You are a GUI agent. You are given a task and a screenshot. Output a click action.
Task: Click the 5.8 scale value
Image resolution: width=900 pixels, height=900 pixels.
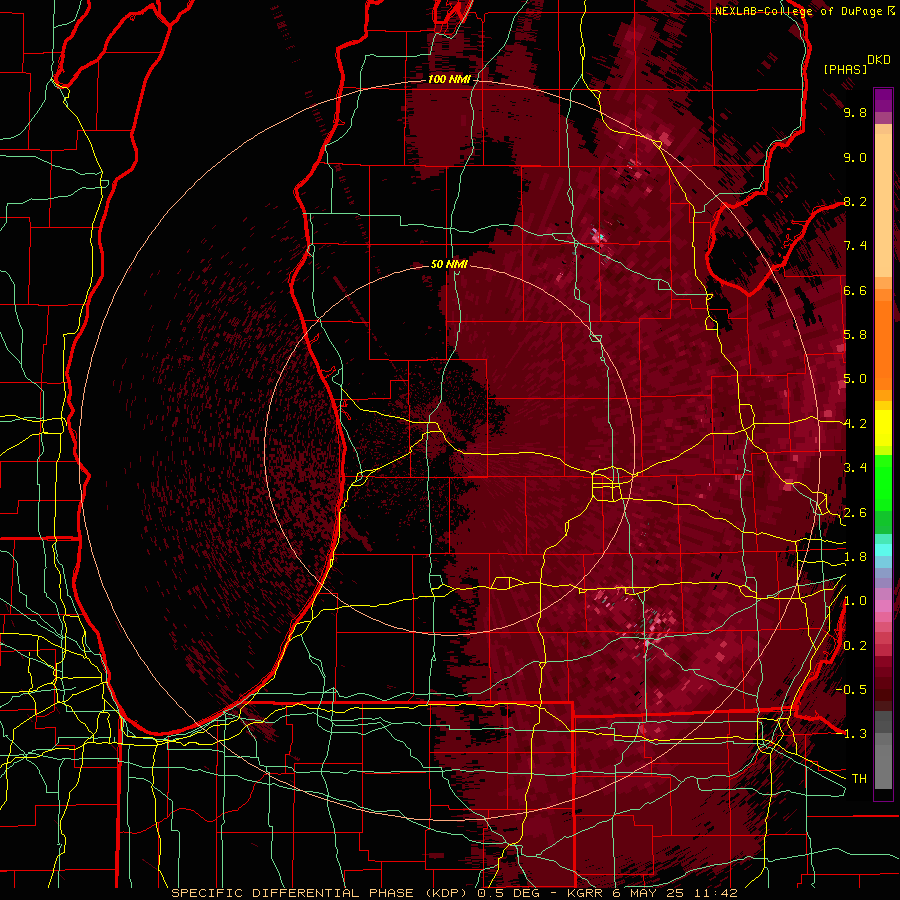point(855,335)
